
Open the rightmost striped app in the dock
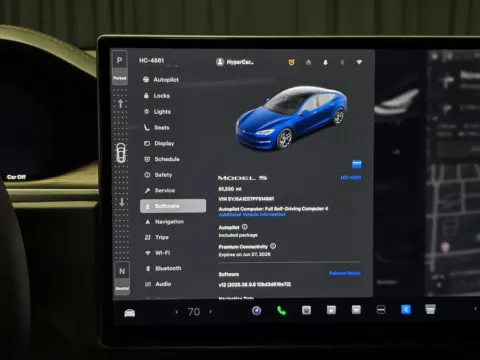(x=430, y=309)
